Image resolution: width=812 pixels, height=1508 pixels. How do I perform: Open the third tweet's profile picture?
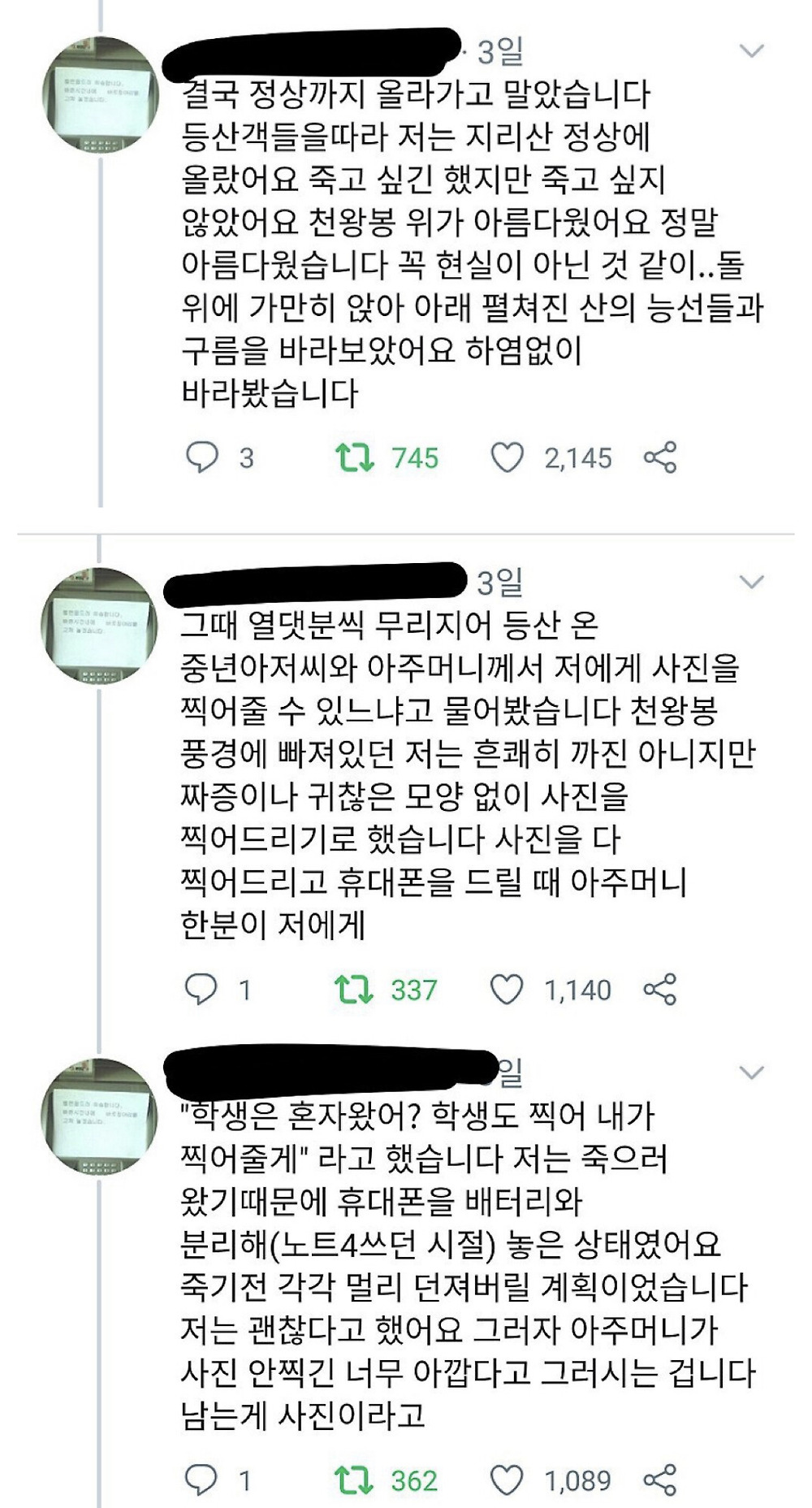[x=100, y=1116]
